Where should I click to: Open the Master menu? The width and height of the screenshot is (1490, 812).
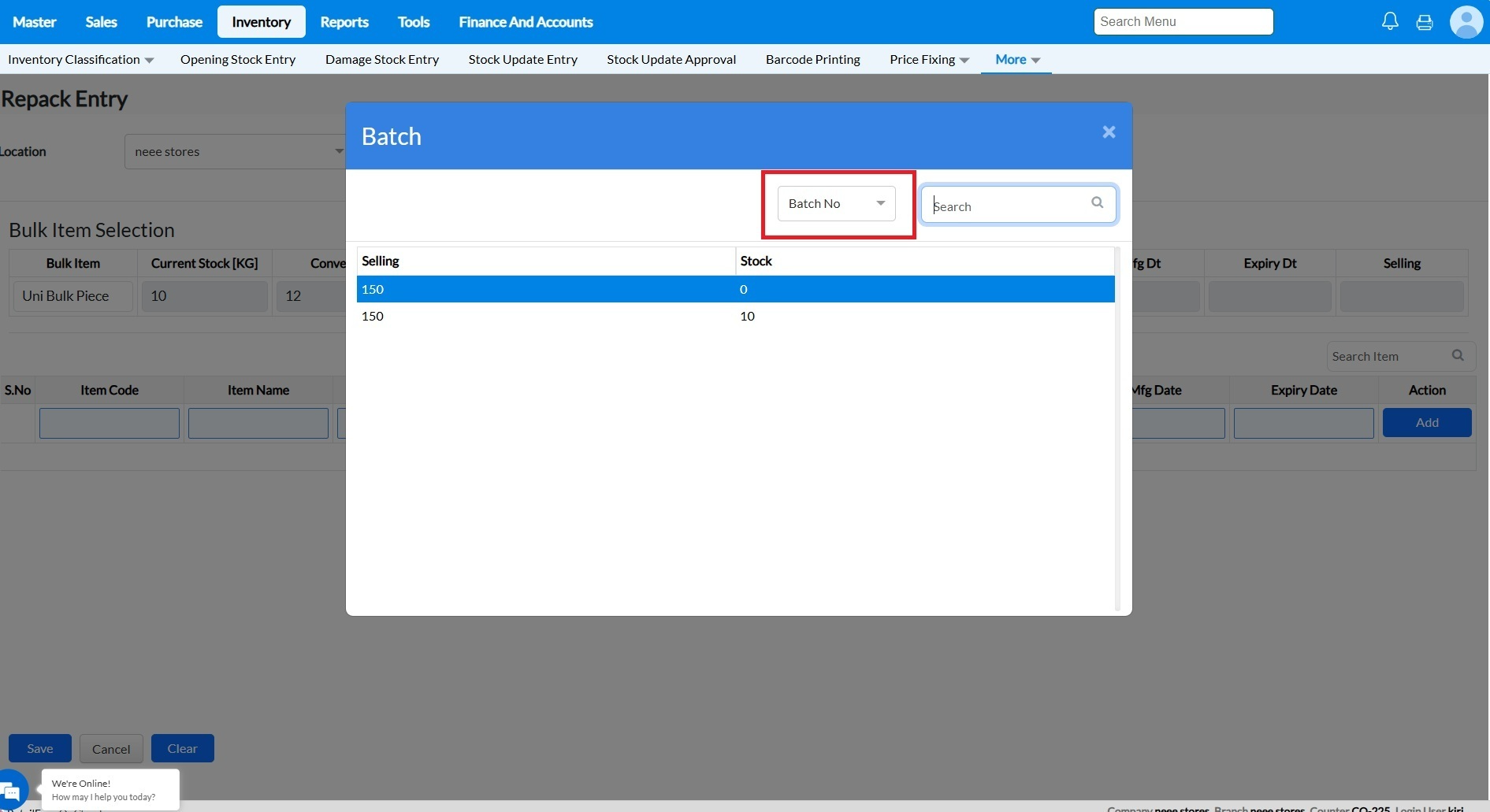(35, 22)
